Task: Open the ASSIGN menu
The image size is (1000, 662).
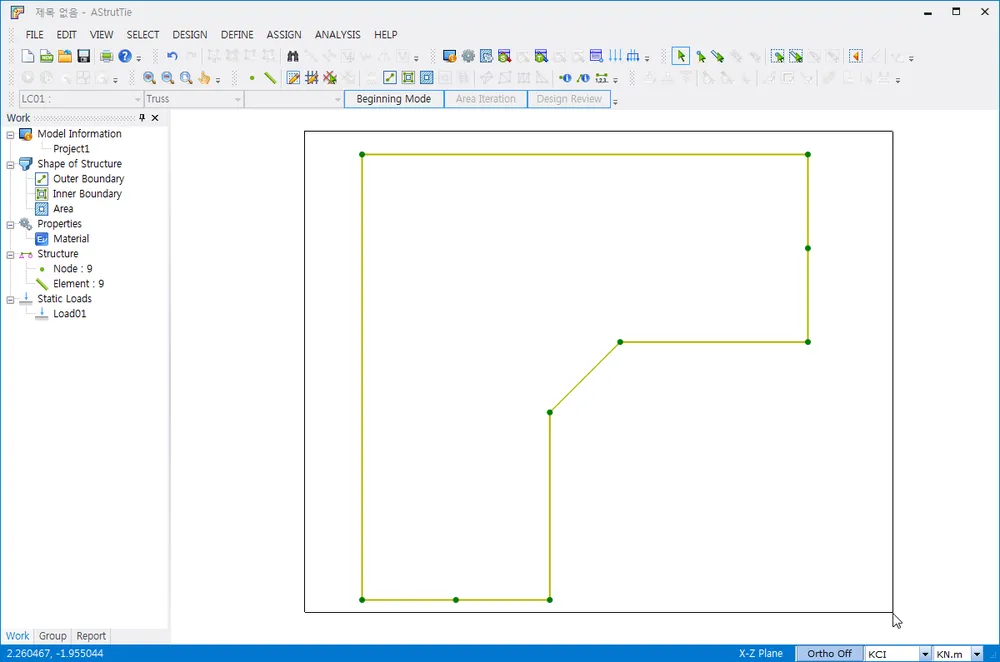Action: 284,34
